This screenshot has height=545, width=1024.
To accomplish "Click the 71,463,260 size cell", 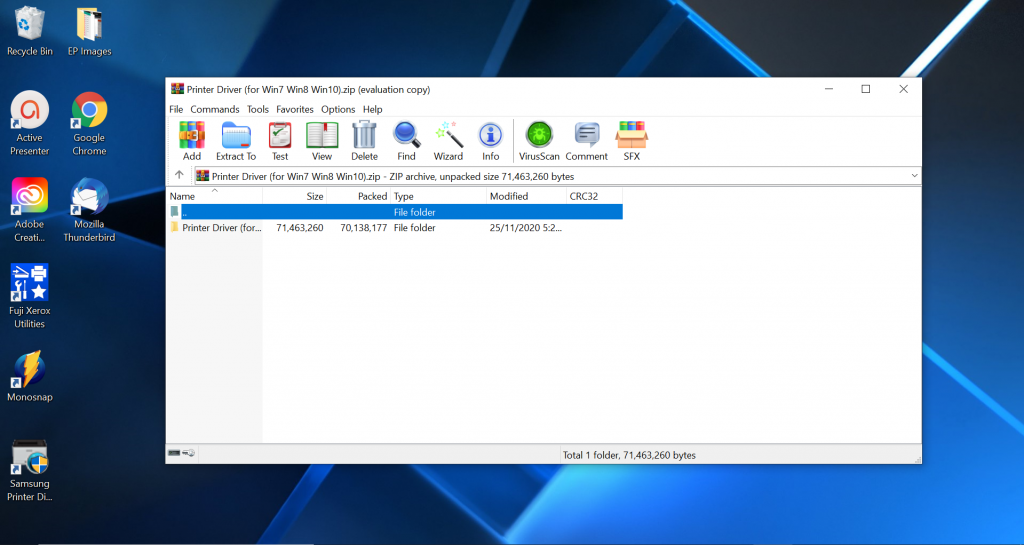I will [300, 227].
